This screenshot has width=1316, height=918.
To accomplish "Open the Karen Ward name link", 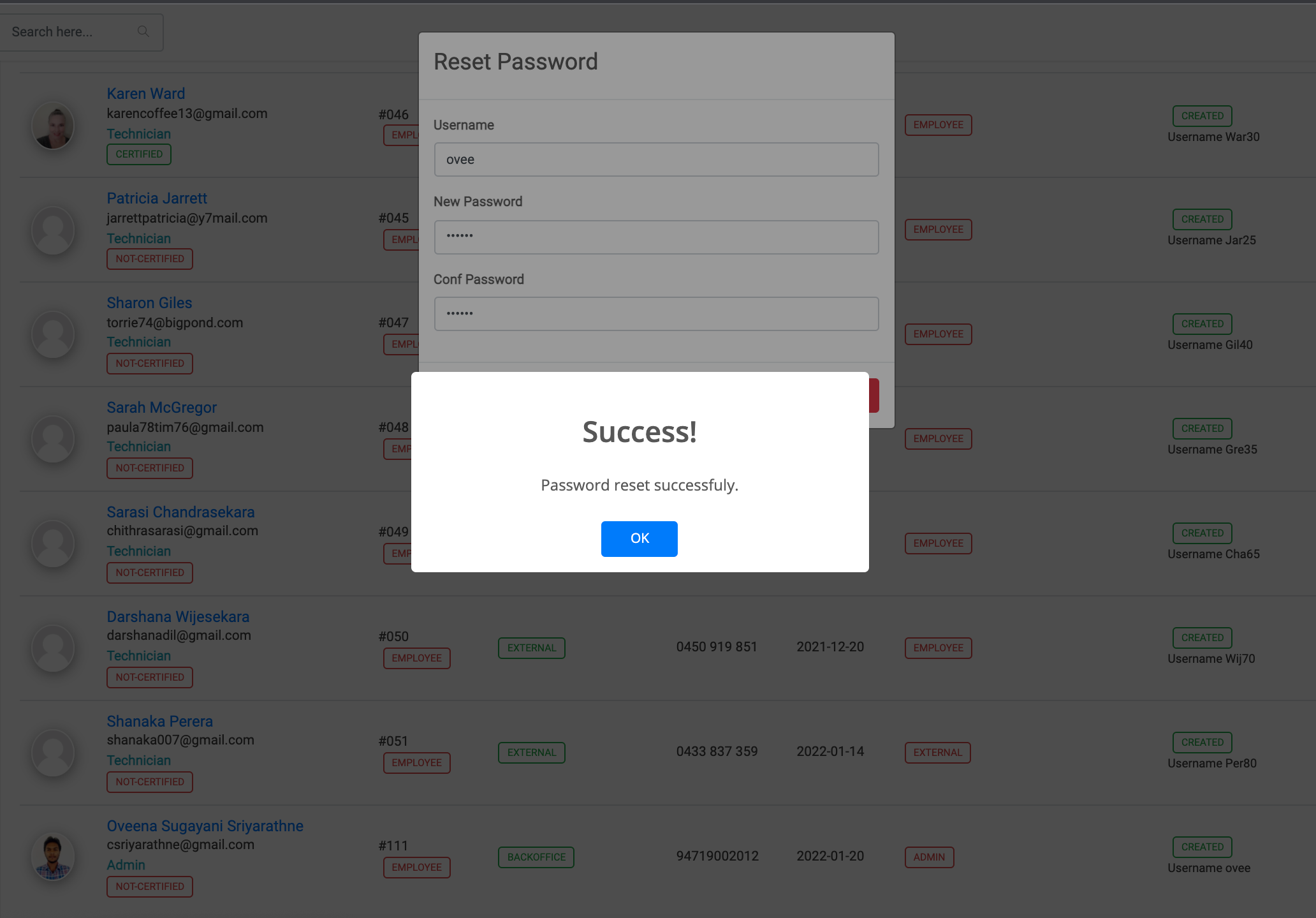I will [145, 94].
